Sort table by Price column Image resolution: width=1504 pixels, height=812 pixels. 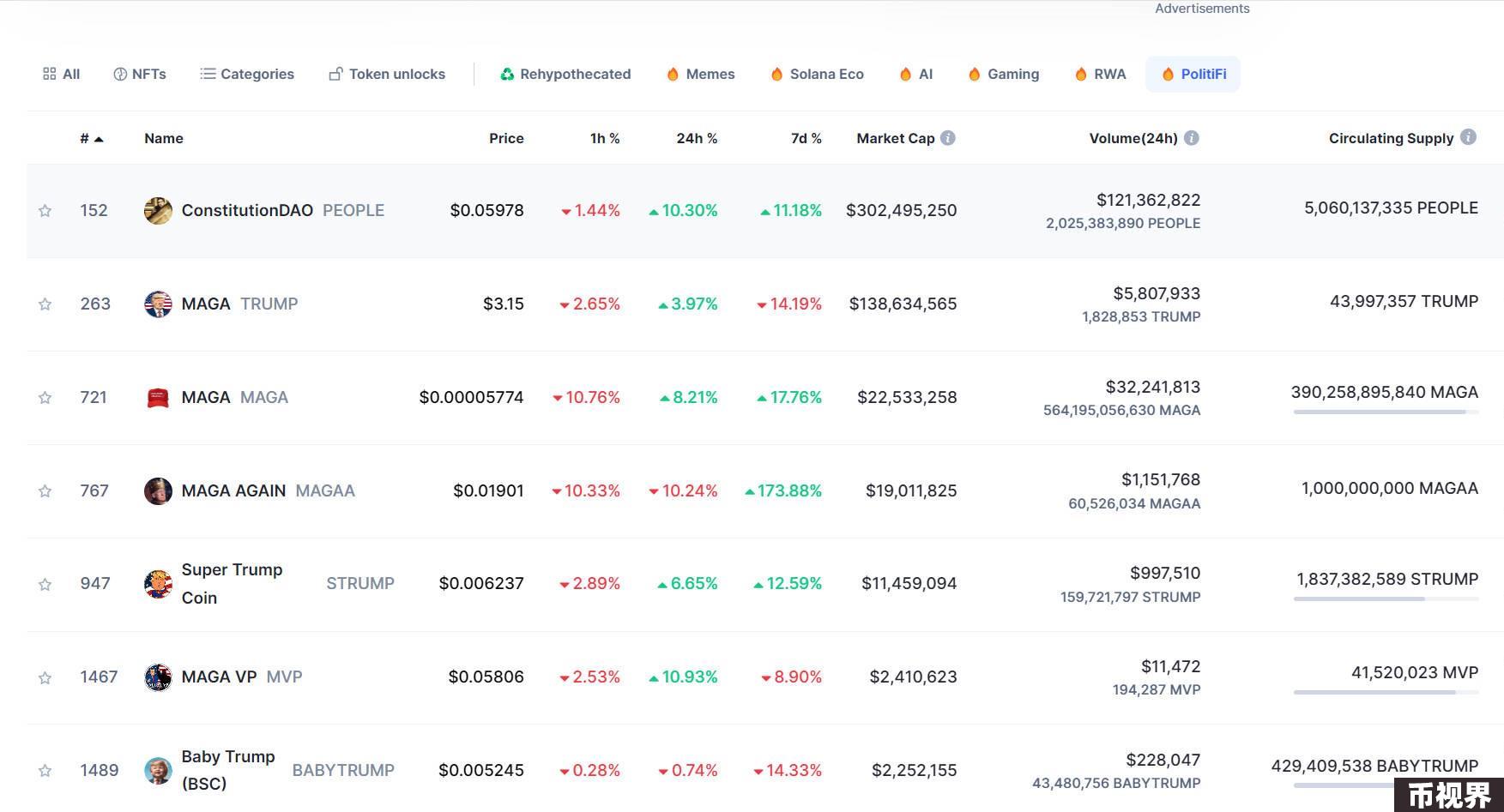(506, 139)
